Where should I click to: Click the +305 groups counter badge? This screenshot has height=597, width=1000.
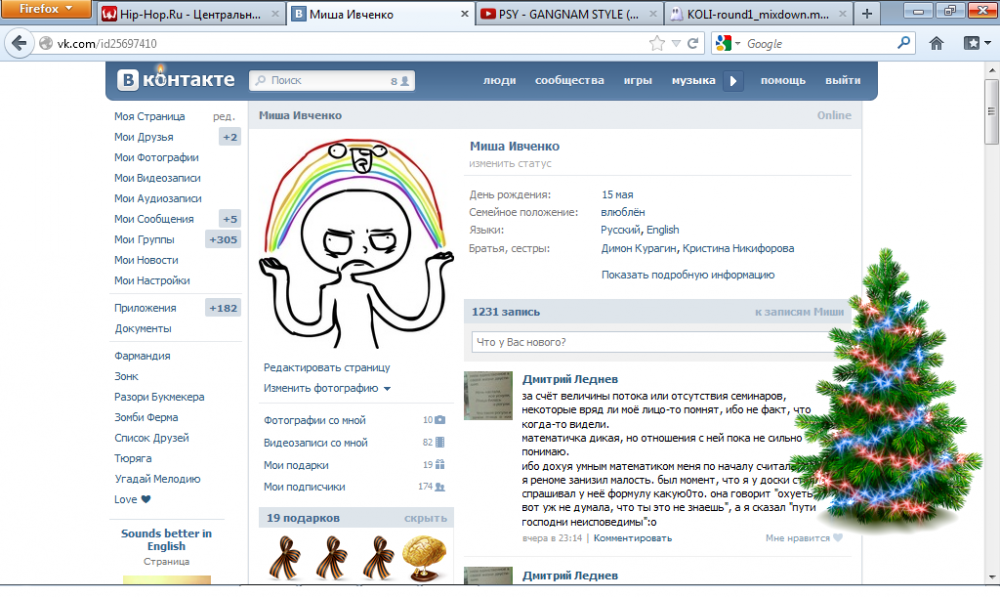[x=223, y=239]
